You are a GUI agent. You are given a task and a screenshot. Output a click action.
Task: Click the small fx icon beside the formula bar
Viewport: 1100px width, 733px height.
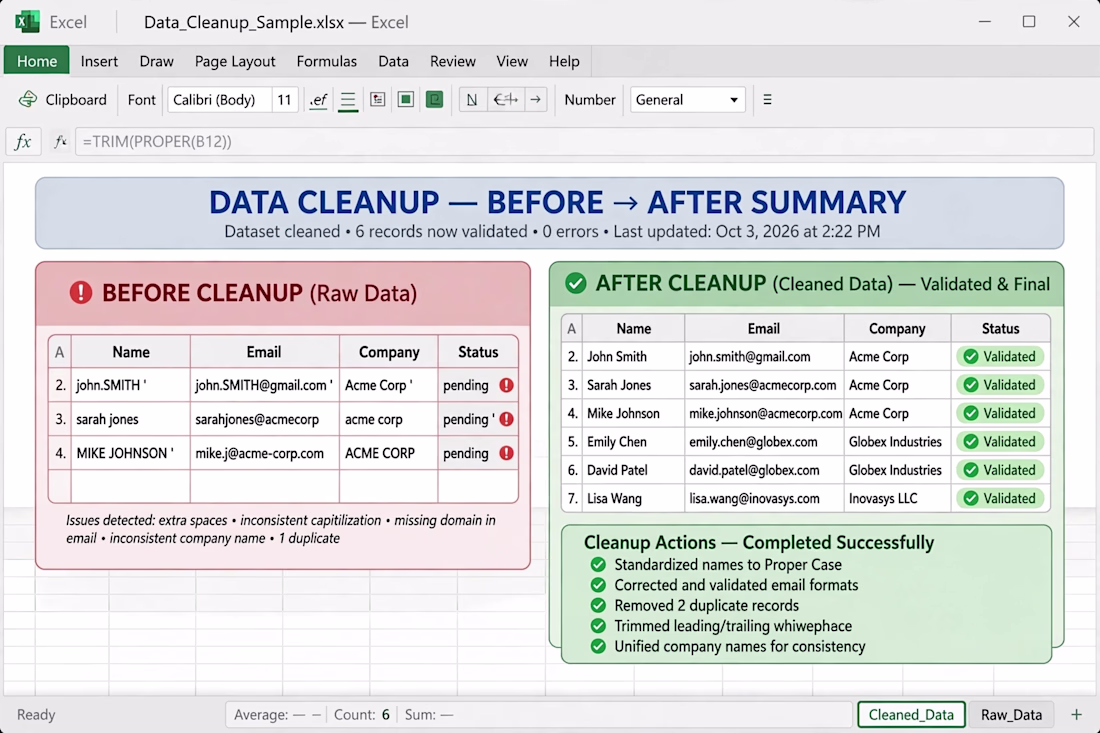coord(60,142)
